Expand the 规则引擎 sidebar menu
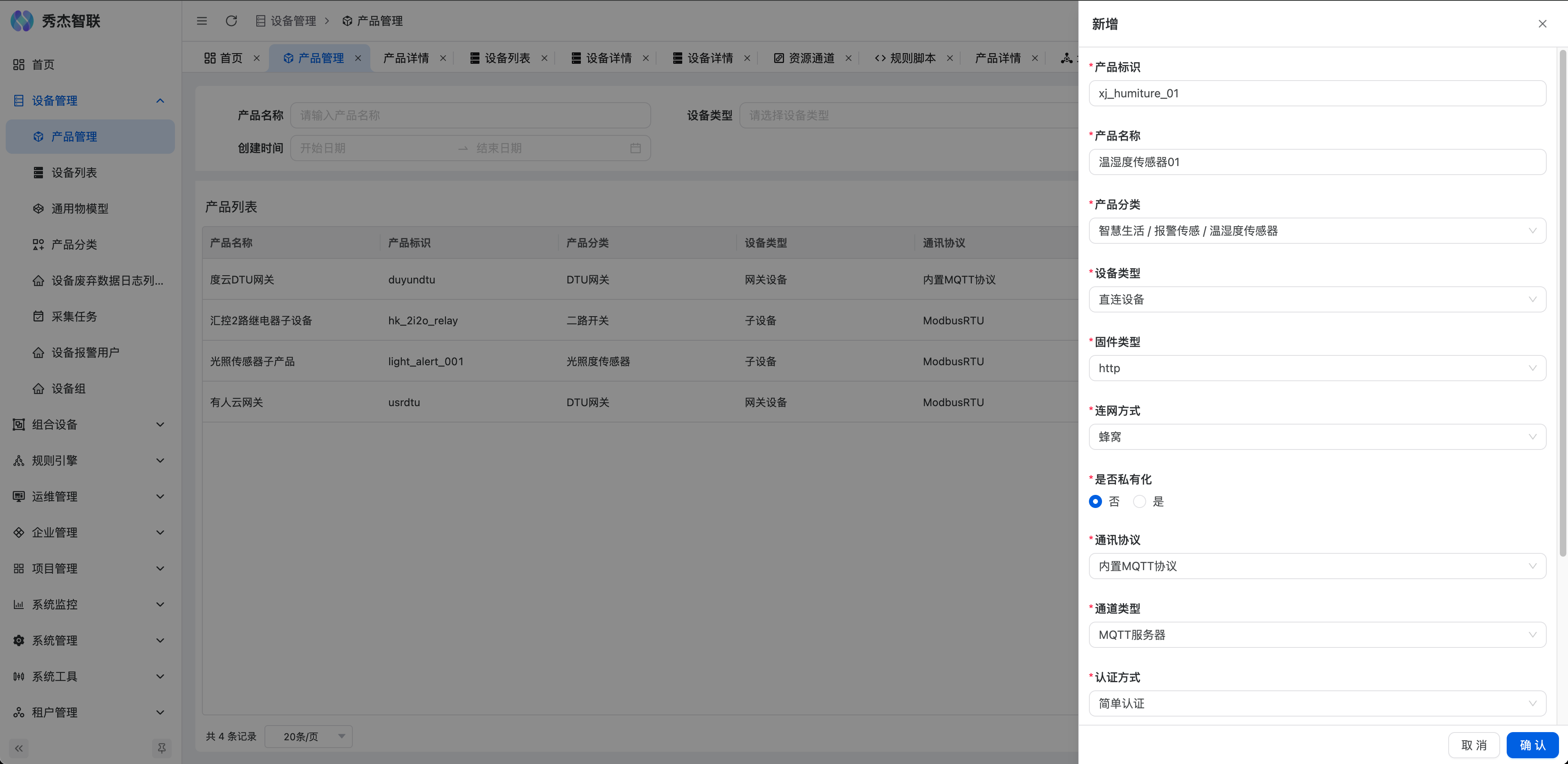Viewport: 1568px width, 764px height. [x=90, y=461]
